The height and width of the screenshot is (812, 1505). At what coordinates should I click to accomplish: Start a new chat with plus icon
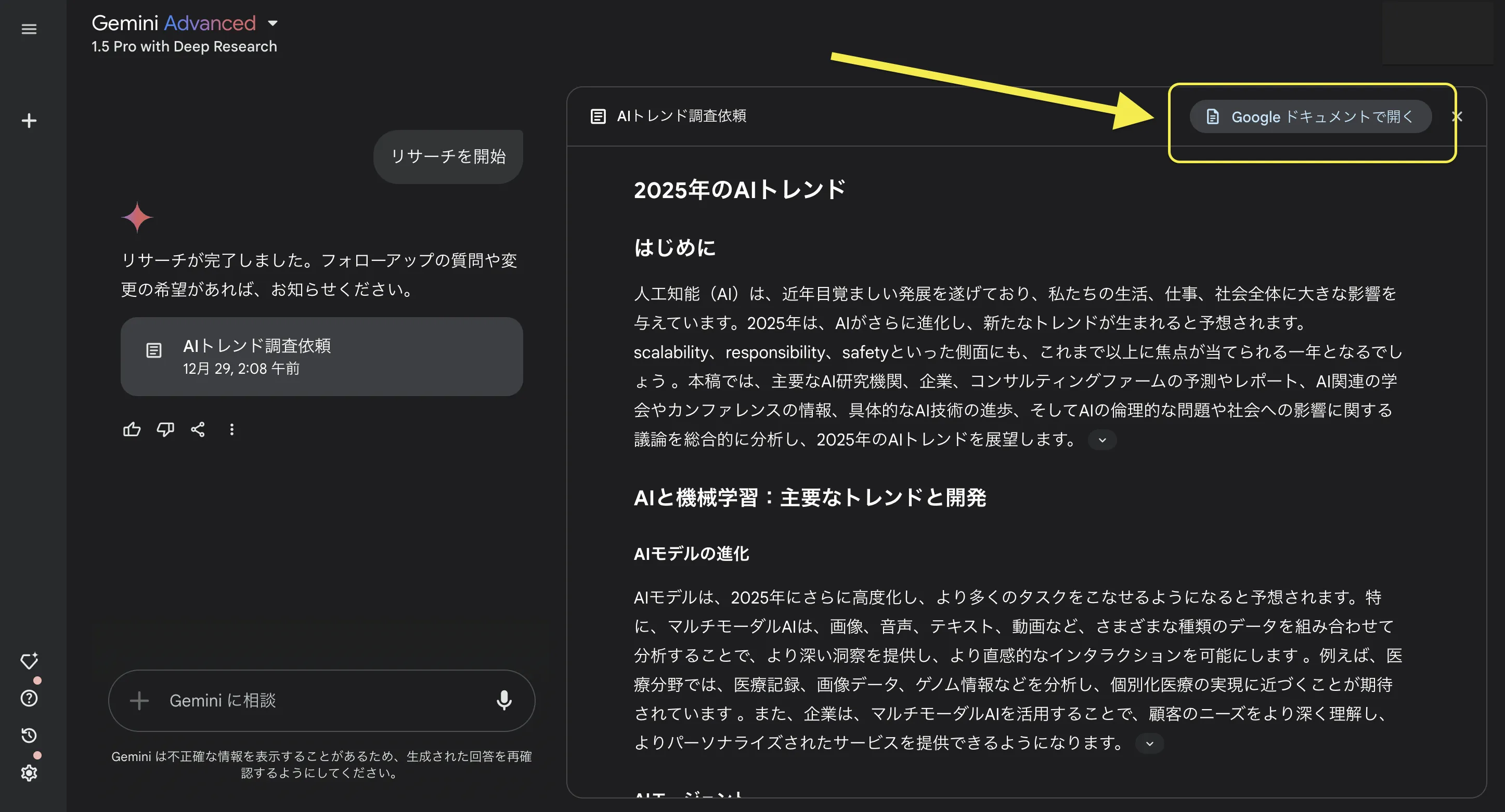pyautogui.click(x=29, y=120)
